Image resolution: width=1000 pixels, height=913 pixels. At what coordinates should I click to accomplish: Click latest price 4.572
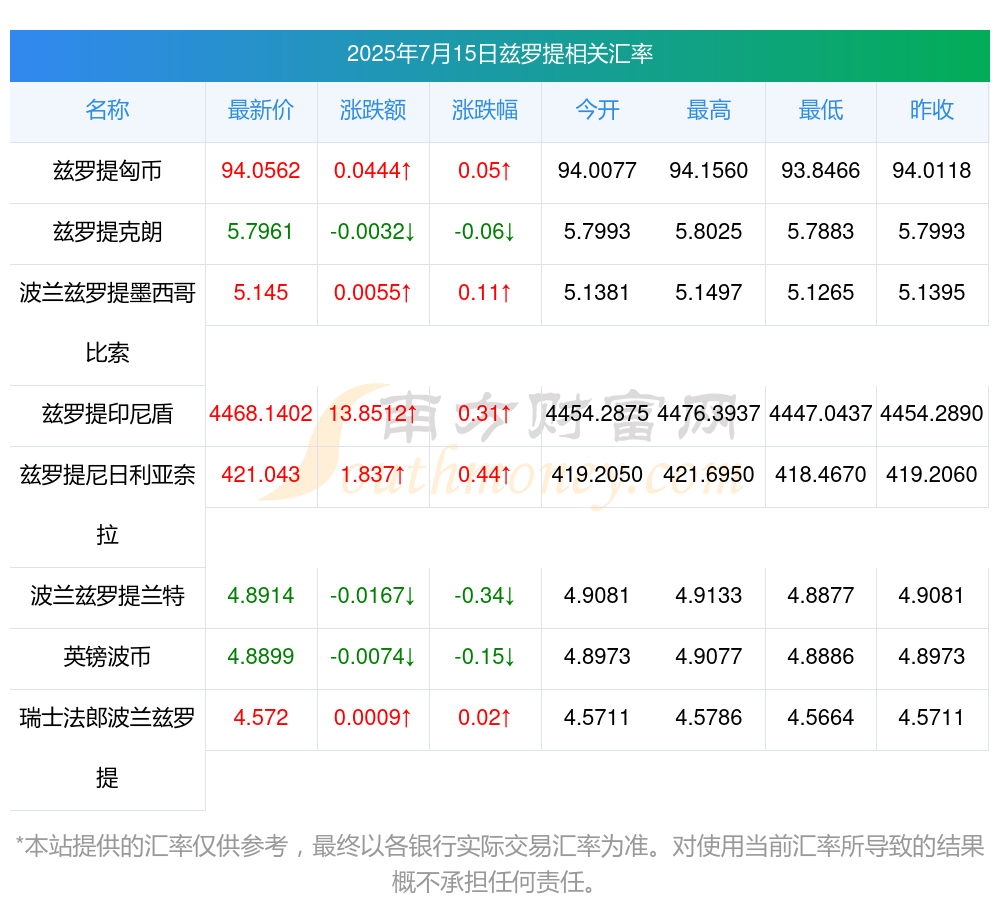coord(260,717)
